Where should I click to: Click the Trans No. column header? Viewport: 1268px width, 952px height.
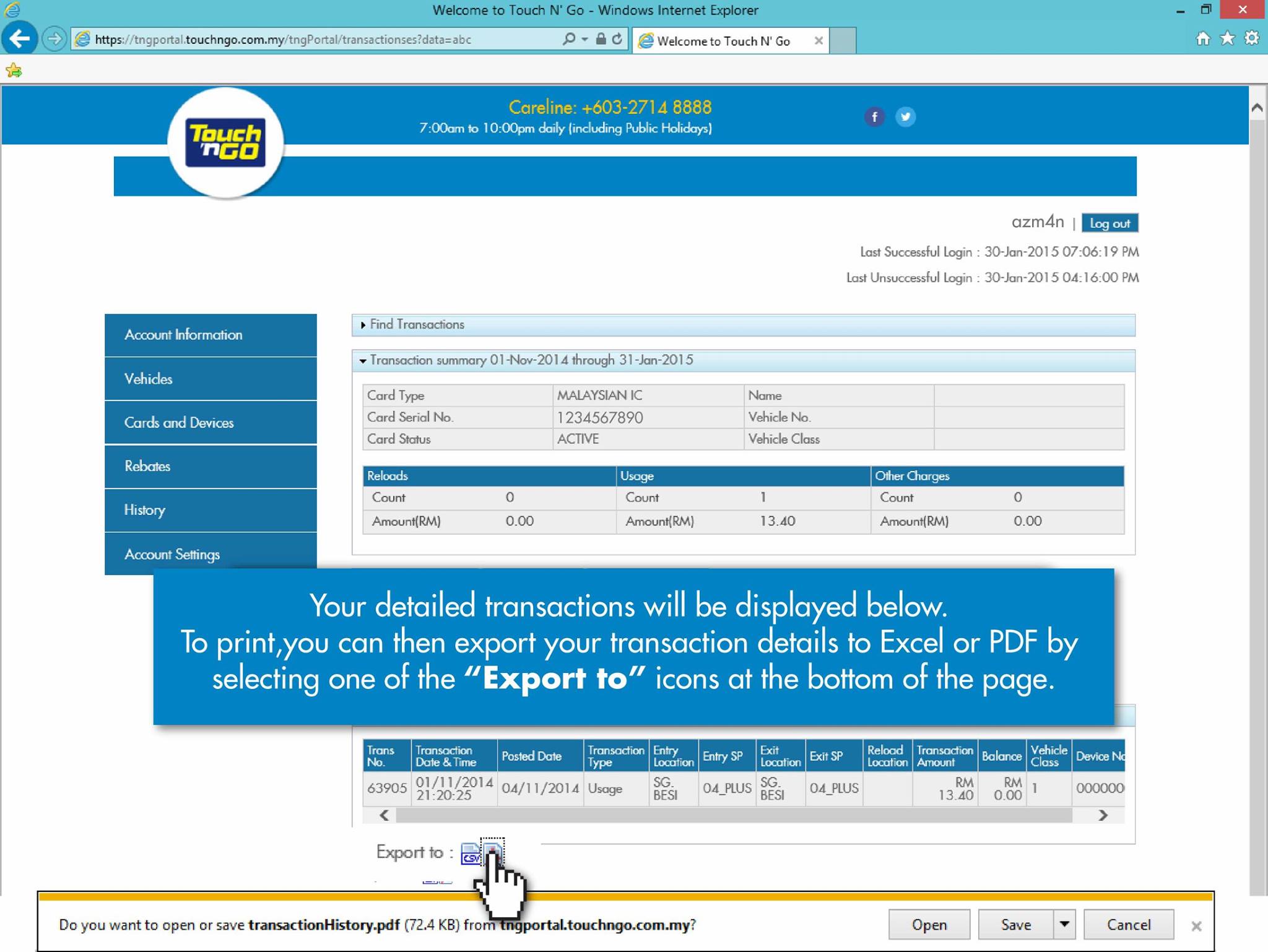(387, 756)
